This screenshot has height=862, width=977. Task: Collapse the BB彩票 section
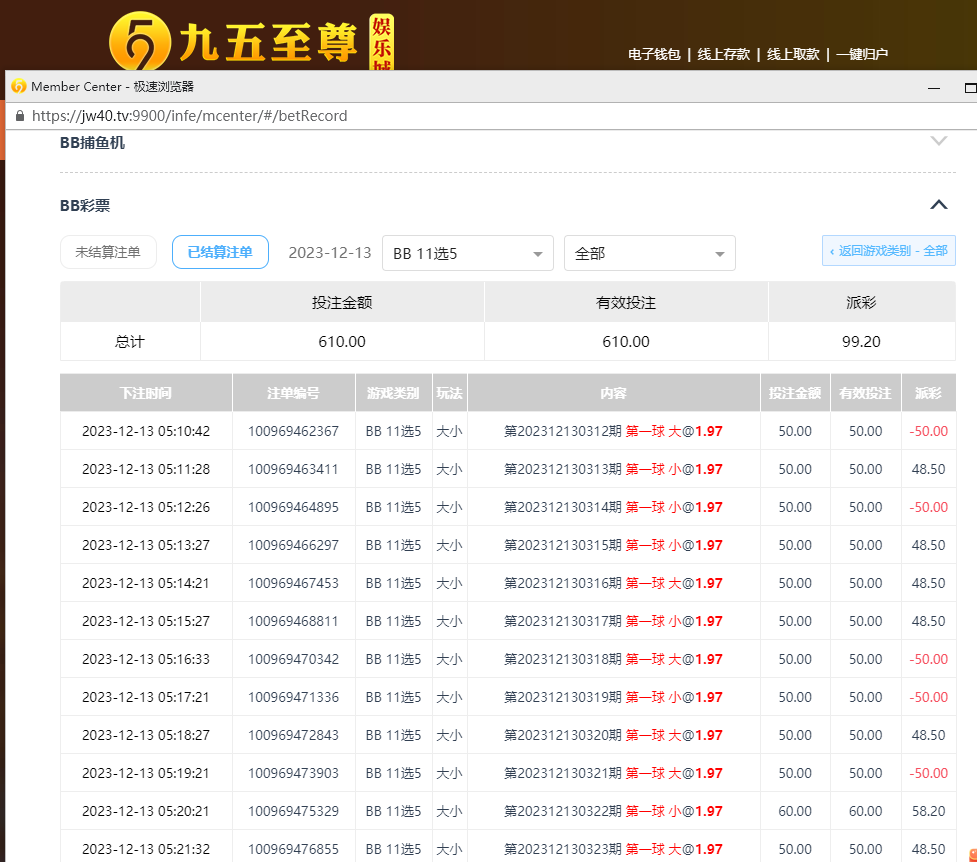938,205
